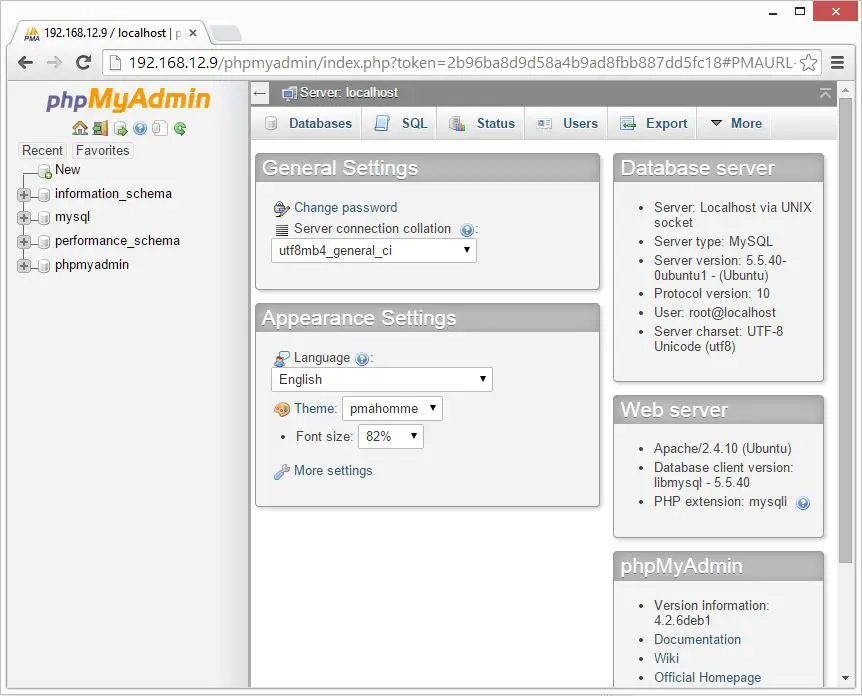Click the Log out icon in sidebar
Viewport: 862px width, 696px height.
[100, 128]
